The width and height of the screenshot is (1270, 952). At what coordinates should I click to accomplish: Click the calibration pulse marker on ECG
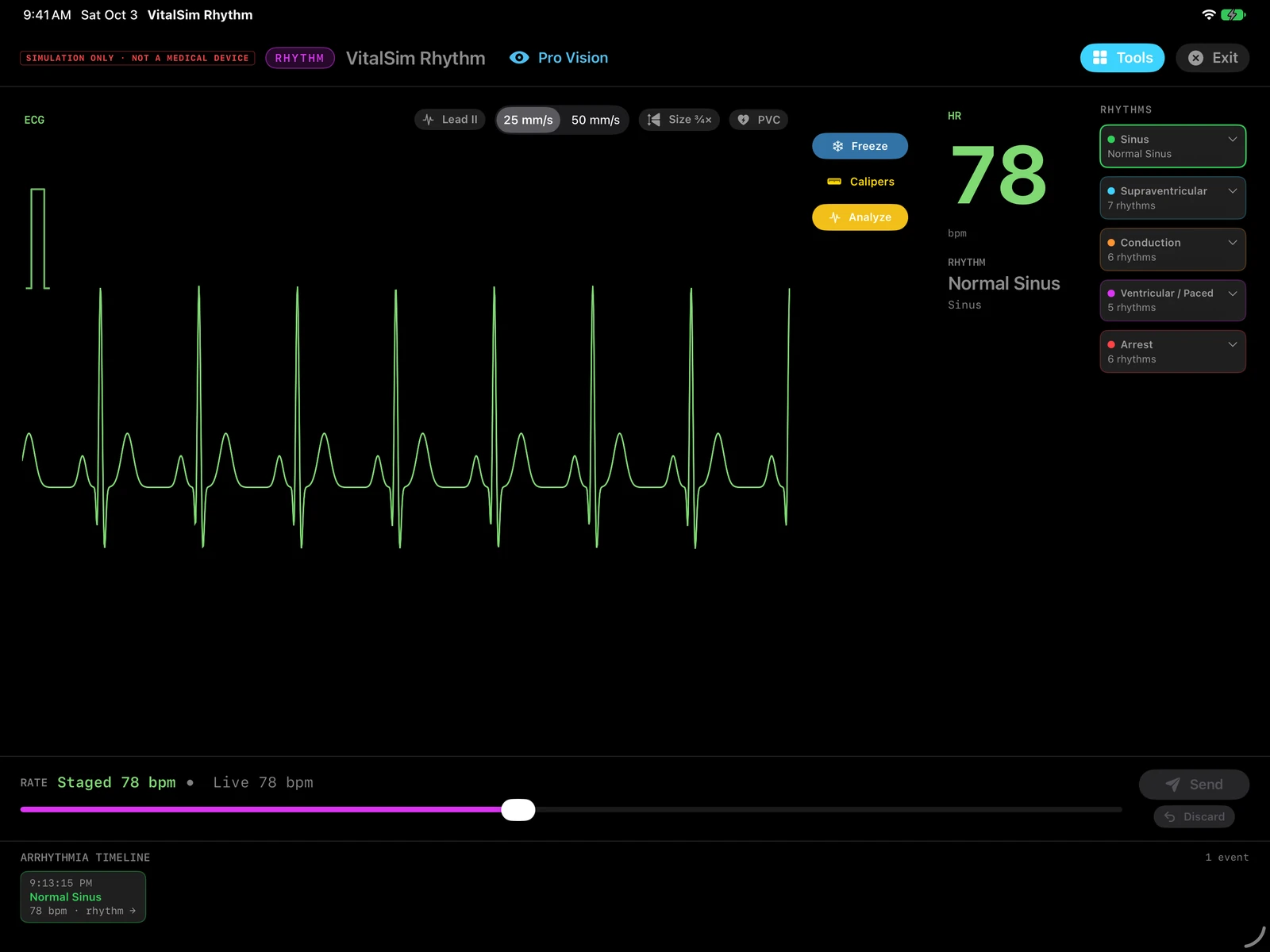click(38, 239)
